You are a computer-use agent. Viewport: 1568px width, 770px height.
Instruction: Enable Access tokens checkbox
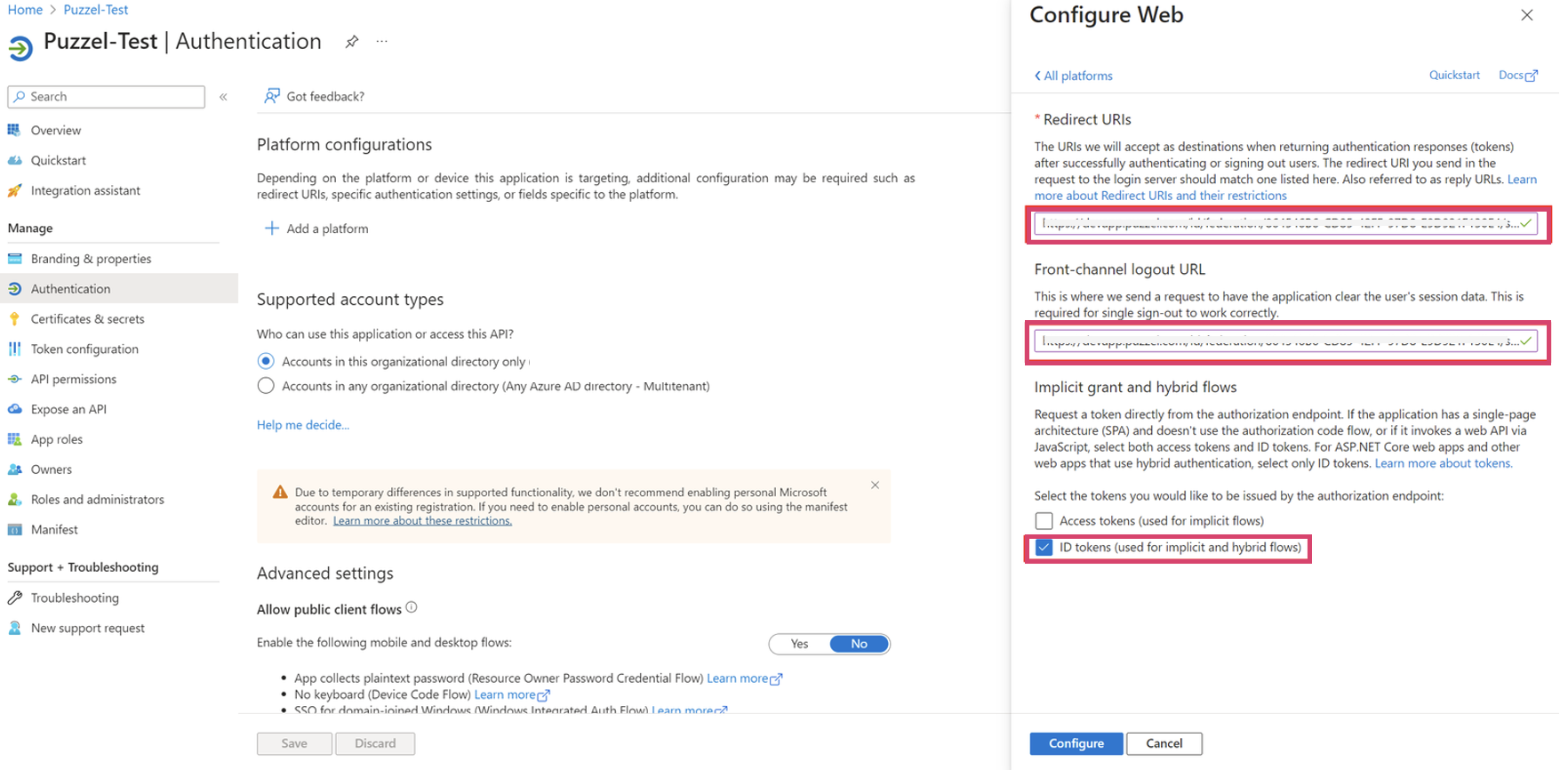tap(1044, 521)
